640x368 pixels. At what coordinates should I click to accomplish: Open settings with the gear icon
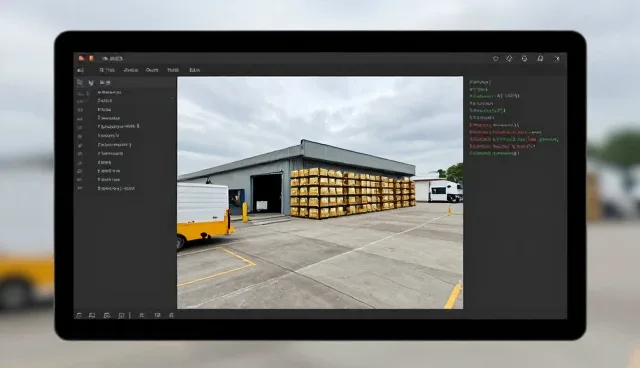click(x=524, y=59)
